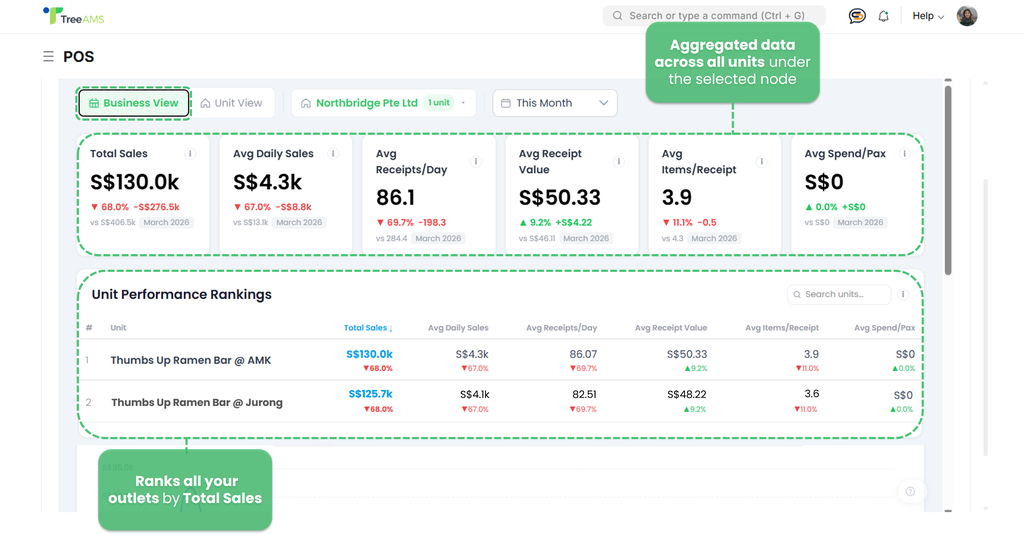
Task: Click the Avg Daily Sales info icon
Action: (x=333, y=154)
